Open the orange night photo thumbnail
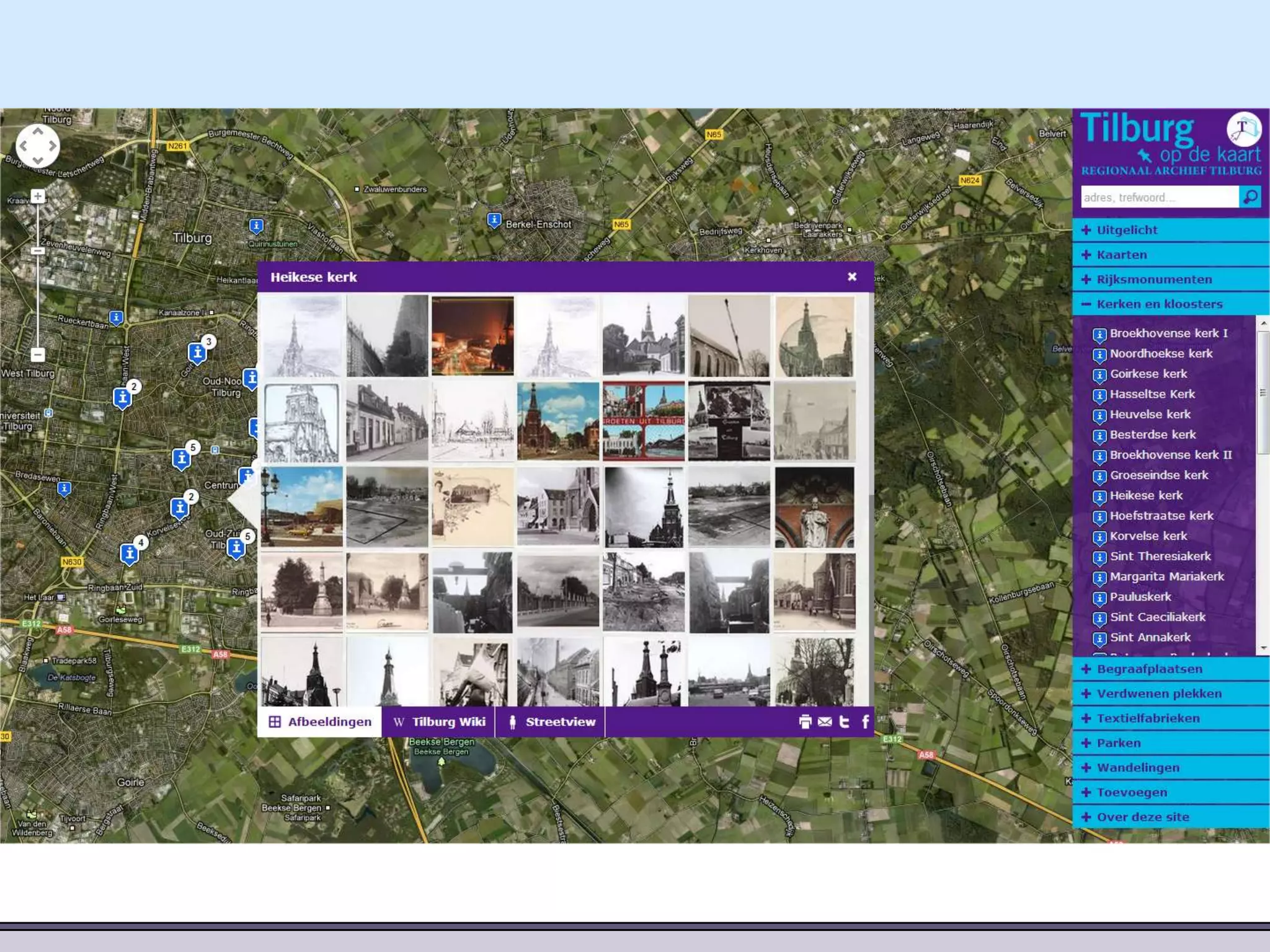This screenshot has height=952, width=1270. point(473,336)
